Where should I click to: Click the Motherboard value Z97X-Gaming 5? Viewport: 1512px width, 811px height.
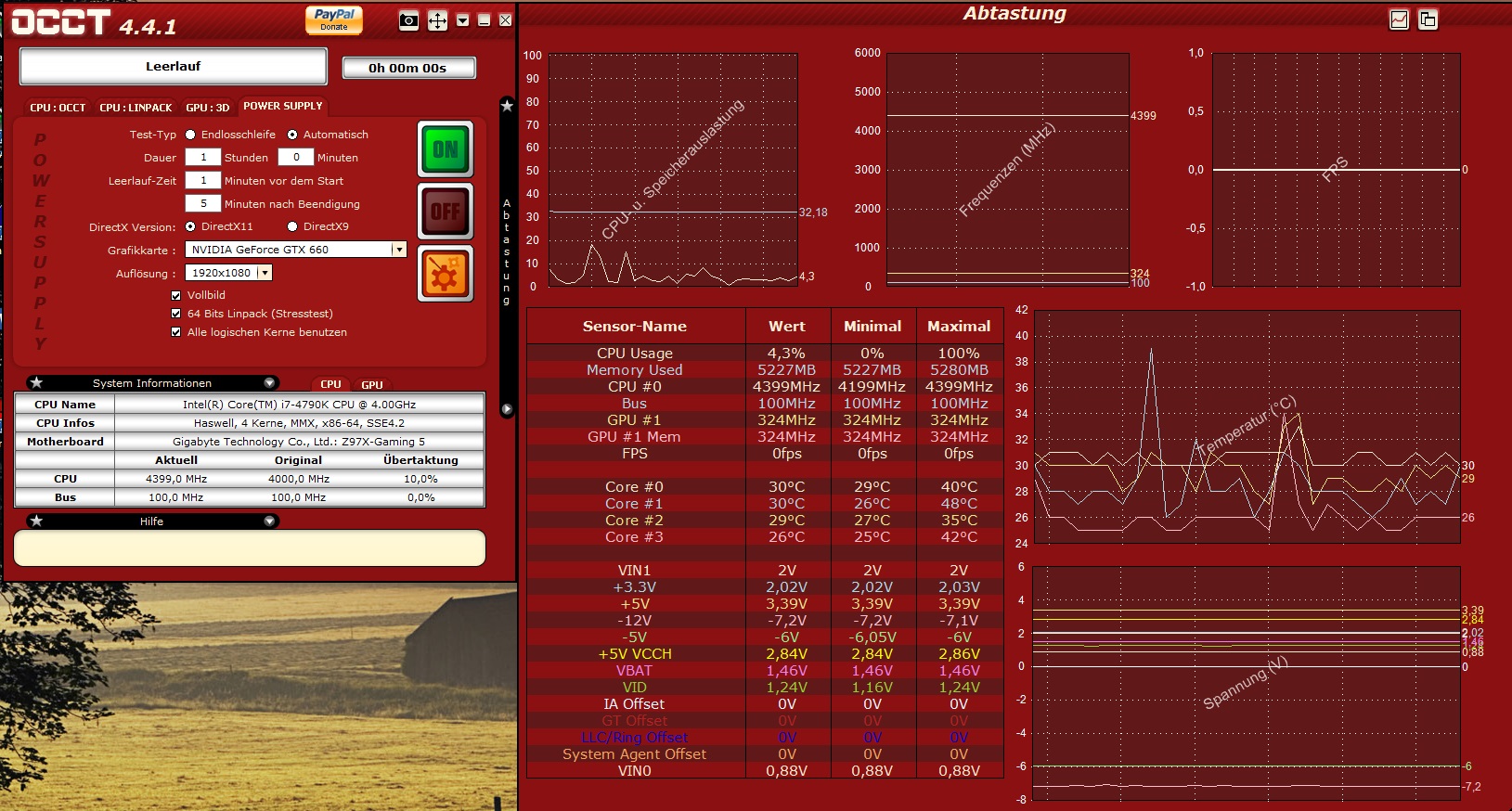click(x=299, y=442)
